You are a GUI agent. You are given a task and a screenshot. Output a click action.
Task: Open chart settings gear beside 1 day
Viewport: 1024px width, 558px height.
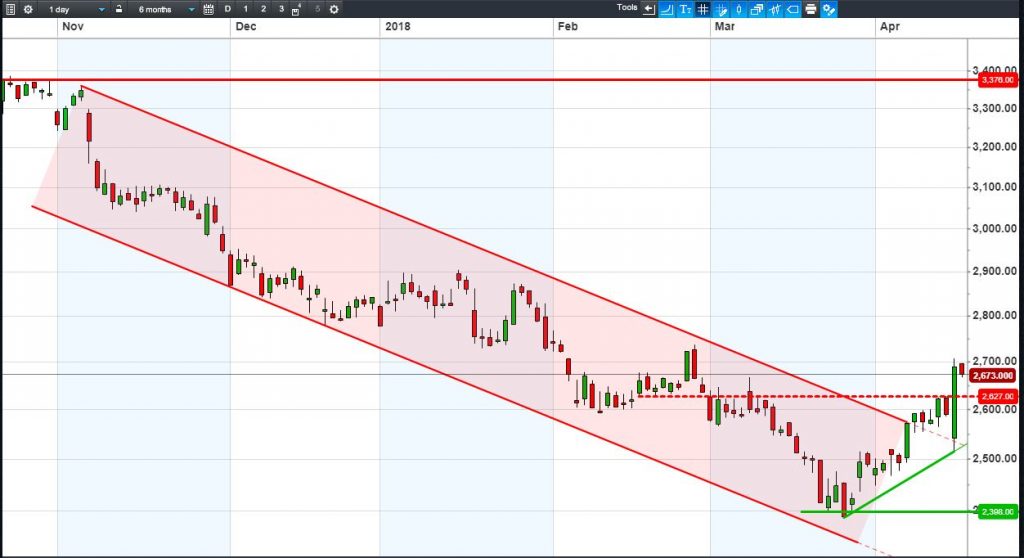[28, 9]
